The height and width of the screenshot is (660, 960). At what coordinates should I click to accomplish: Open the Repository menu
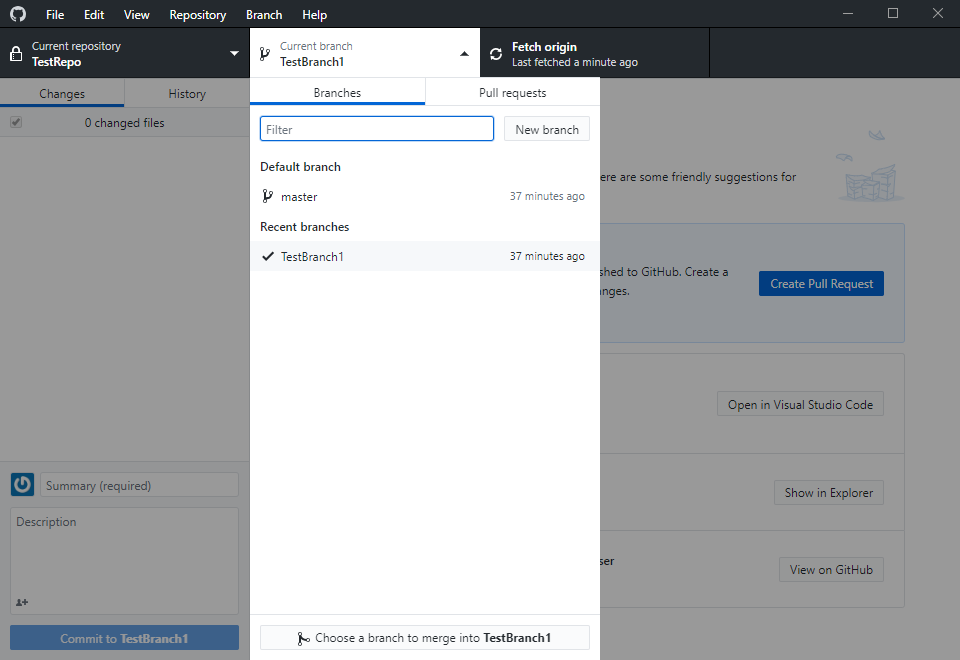pos(198,15)
